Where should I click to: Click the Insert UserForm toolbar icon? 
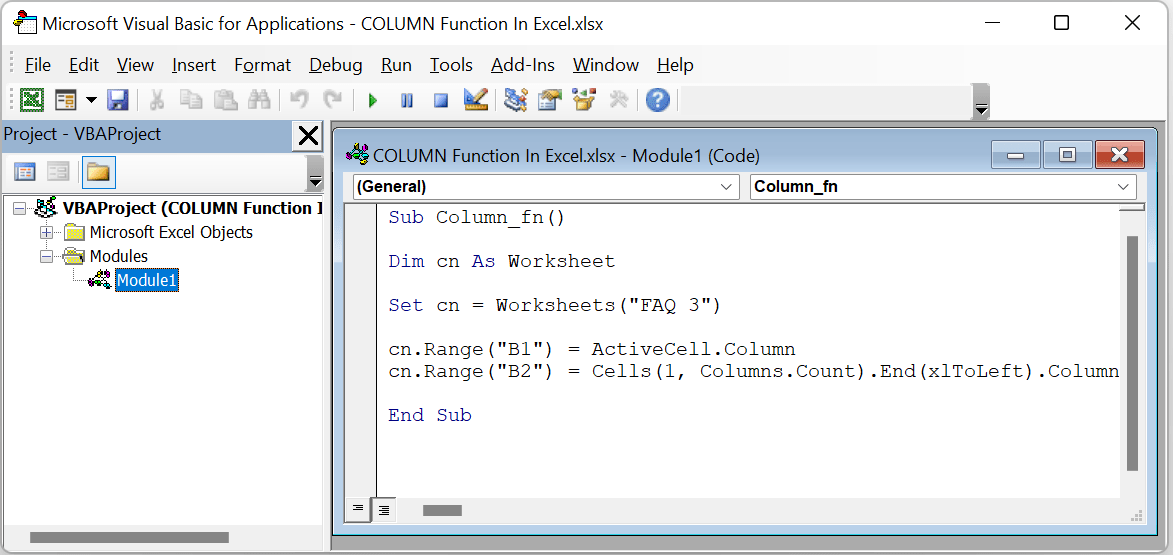point(67,99)
